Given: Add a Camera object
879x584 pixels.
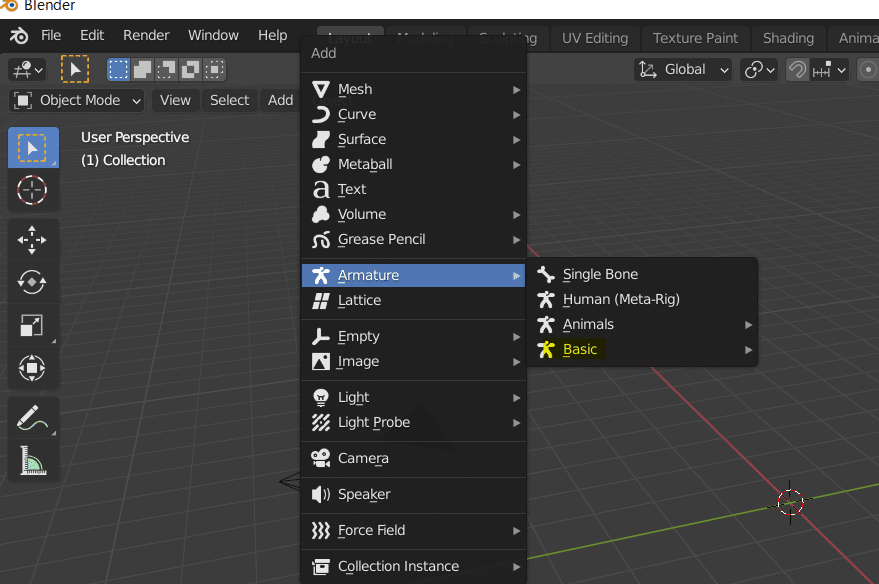Looking at the screenshot, I should coord(413,458).
